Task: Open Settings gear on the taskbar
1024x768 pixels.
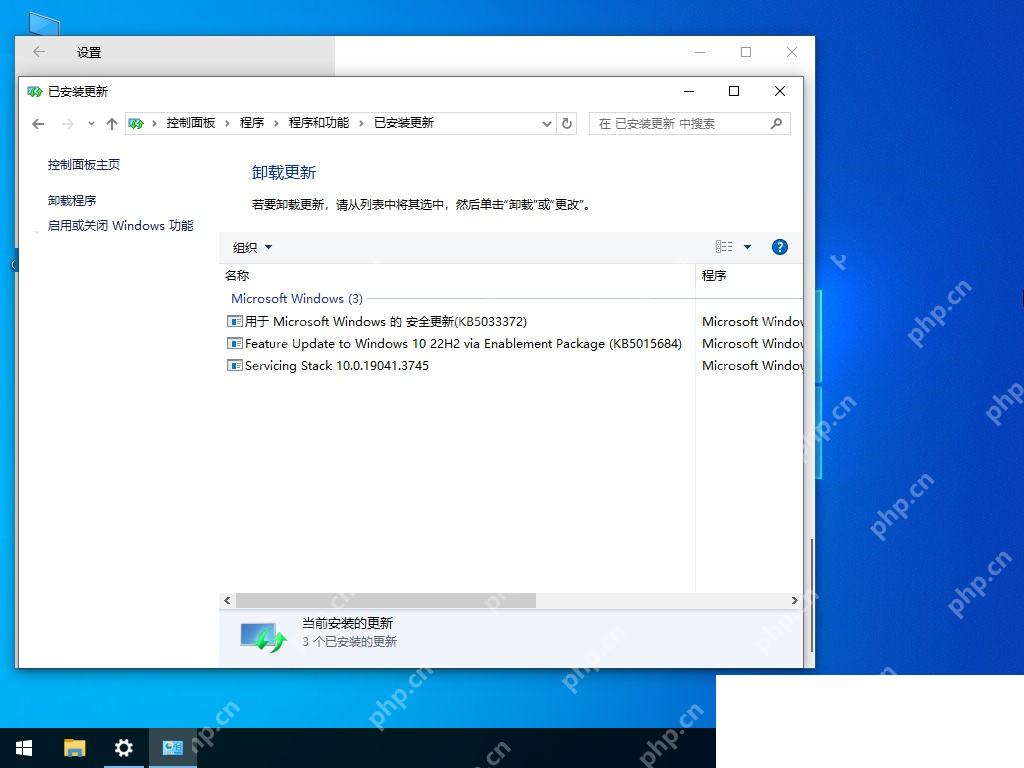Action: point(123,748)
